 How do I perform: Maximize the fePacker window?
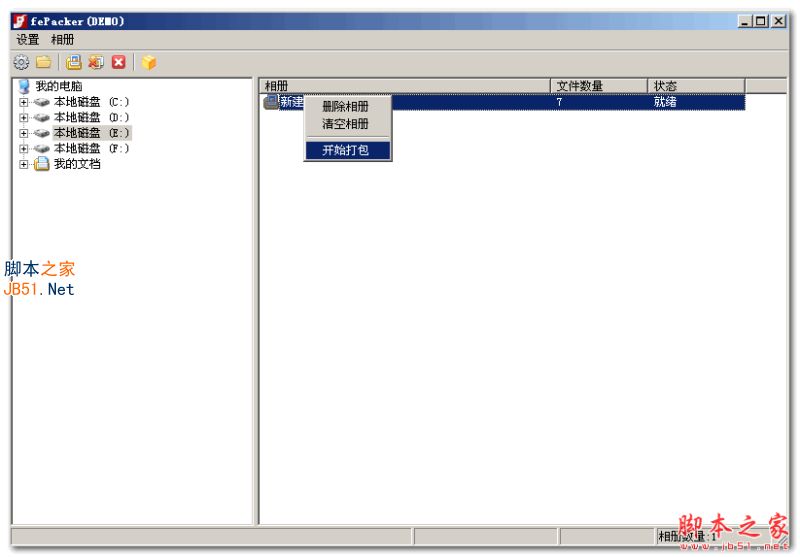tap(761, 21)
